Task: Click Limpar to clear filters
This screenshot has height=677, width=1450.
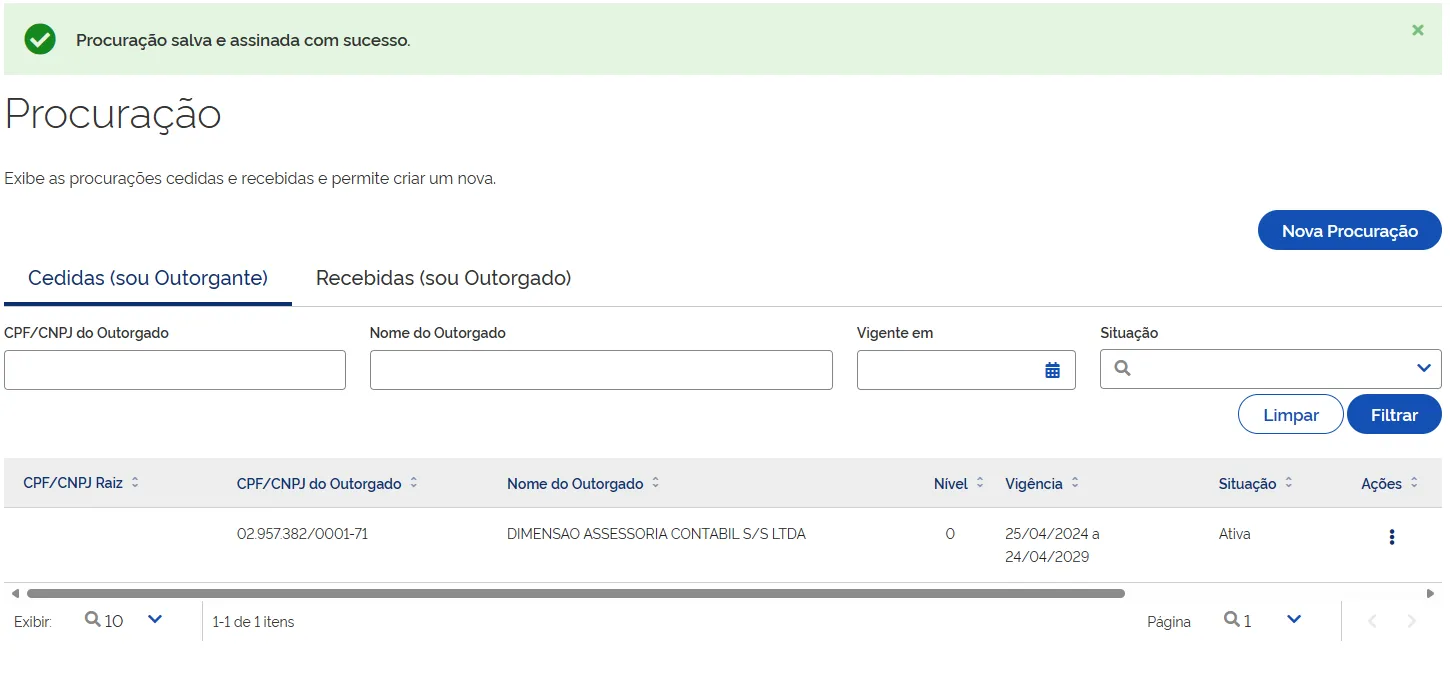Action: (1291, 414)
